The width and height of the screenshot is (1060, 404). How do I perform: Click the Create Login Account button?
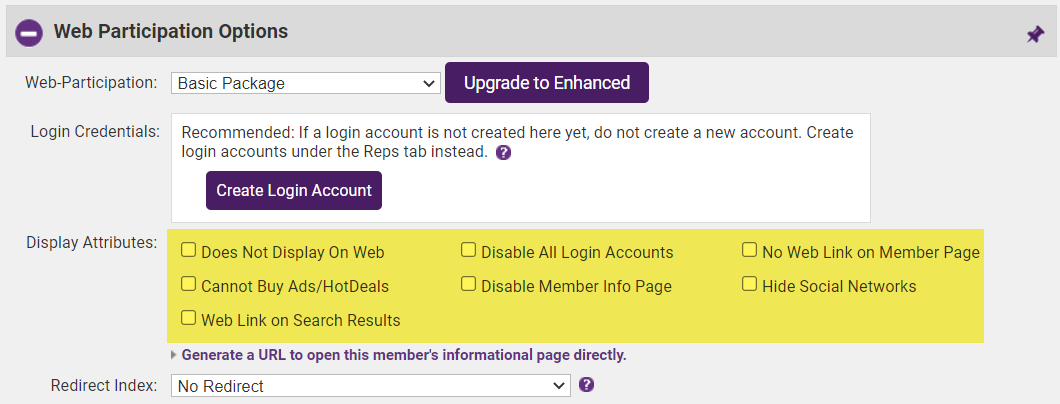(294, 190)
